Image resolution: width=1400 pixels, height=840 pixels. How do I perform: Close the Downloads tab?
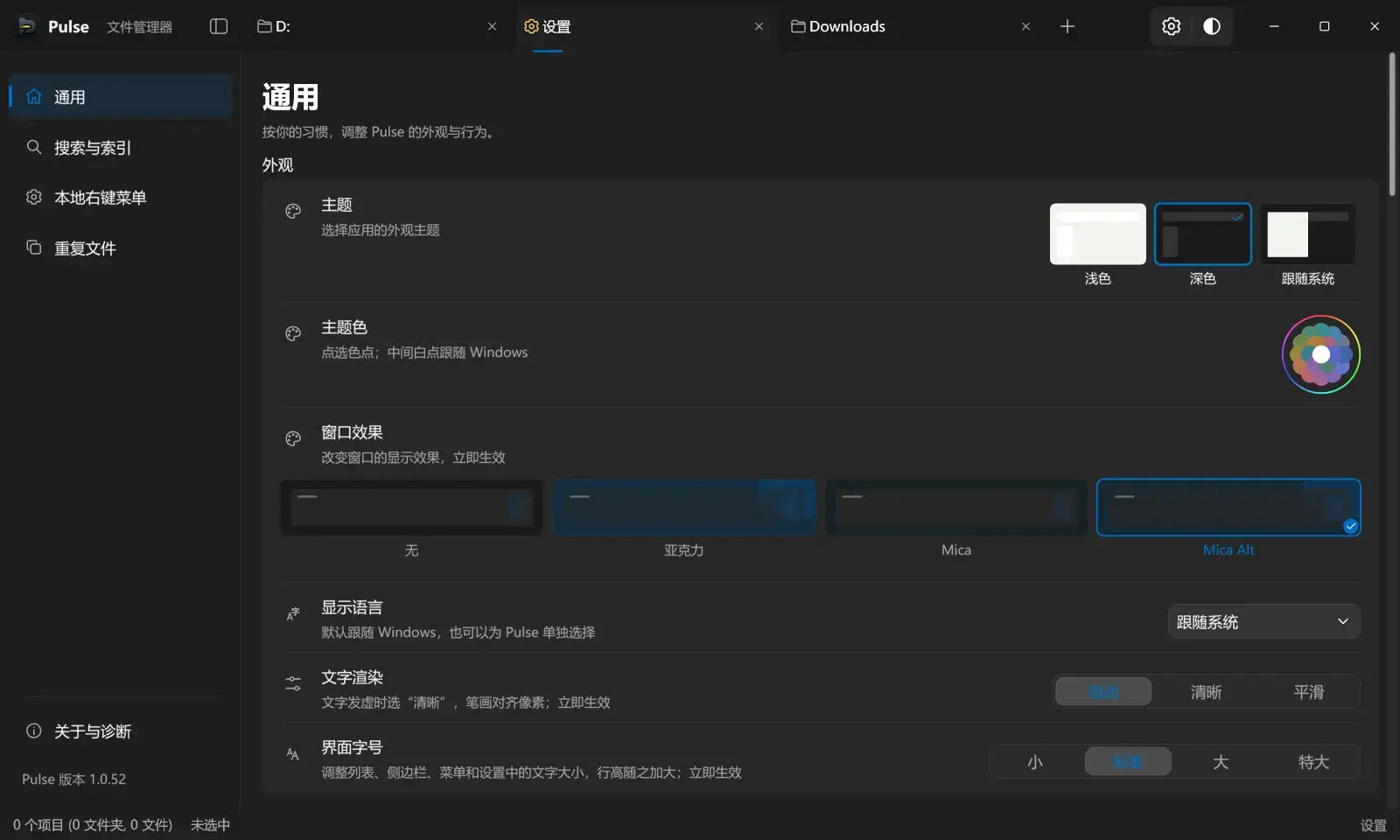1025,26
